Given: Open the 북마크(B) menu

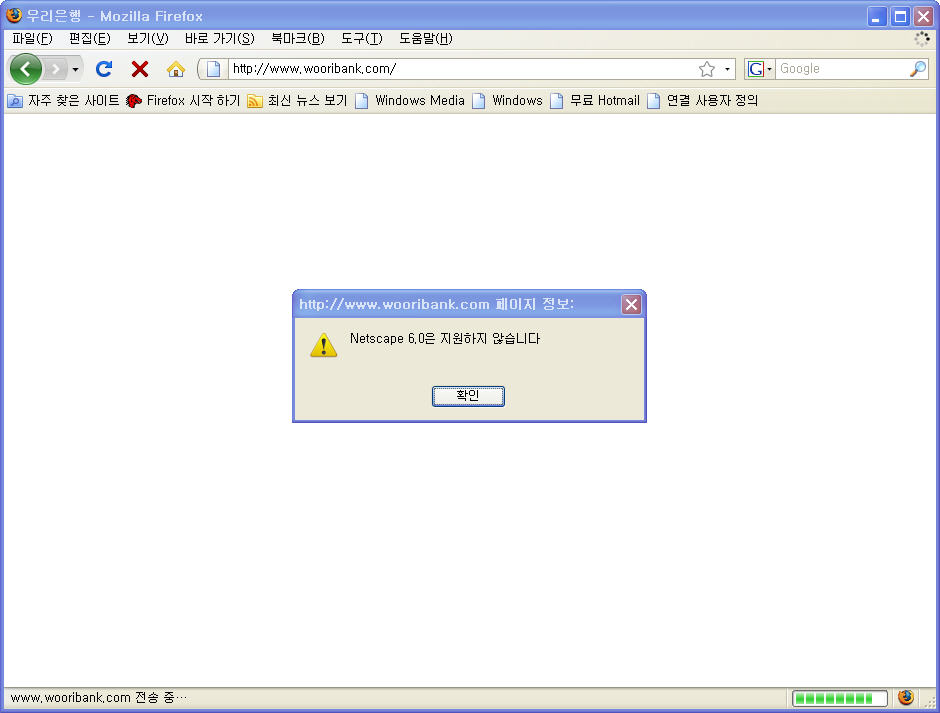Looking at the screenshot, I should coord(297,39).
